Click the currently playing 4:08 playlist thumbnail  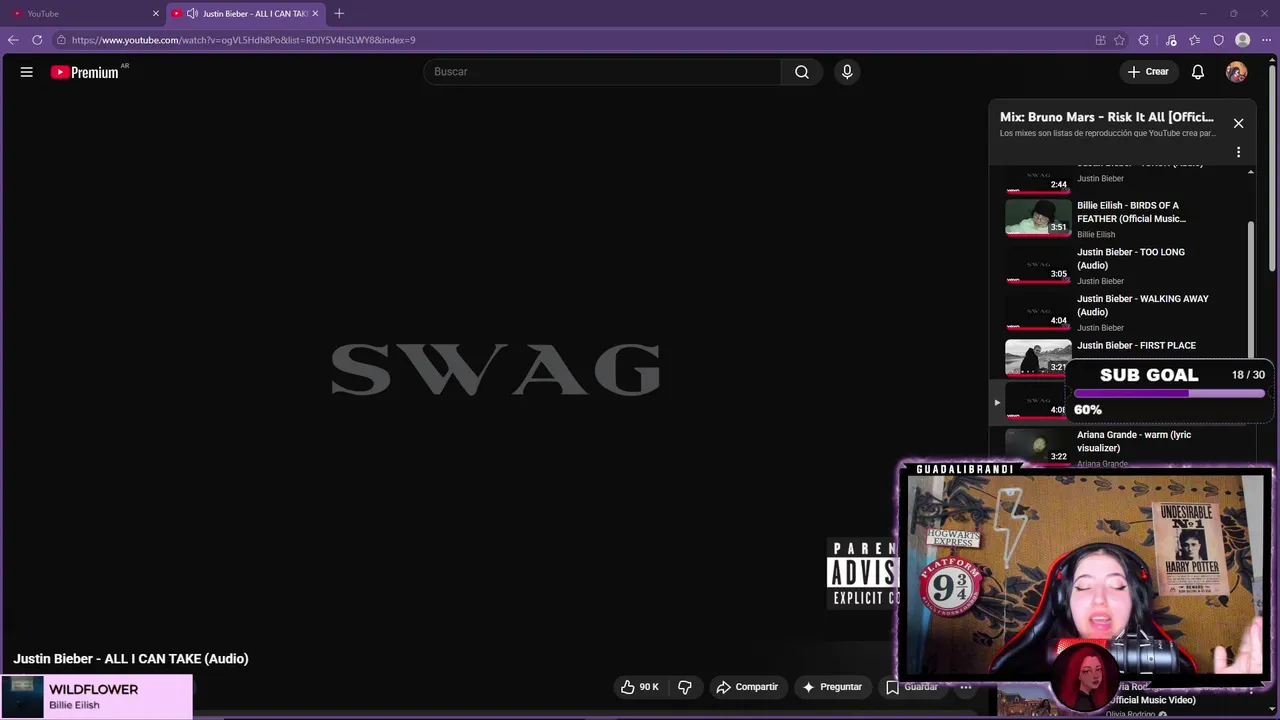(x=1038, y=402)
